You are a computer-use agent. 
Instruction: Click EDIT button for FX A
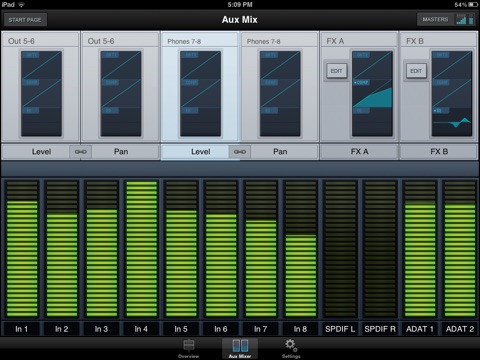pos(336,71)
